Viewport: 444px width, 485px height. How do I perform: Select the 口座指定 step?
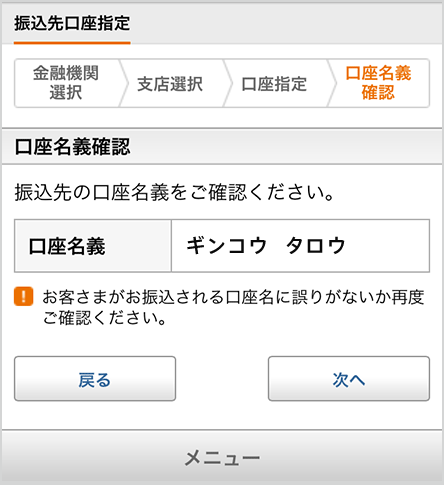pyautogui.click(x=274, y=84)
